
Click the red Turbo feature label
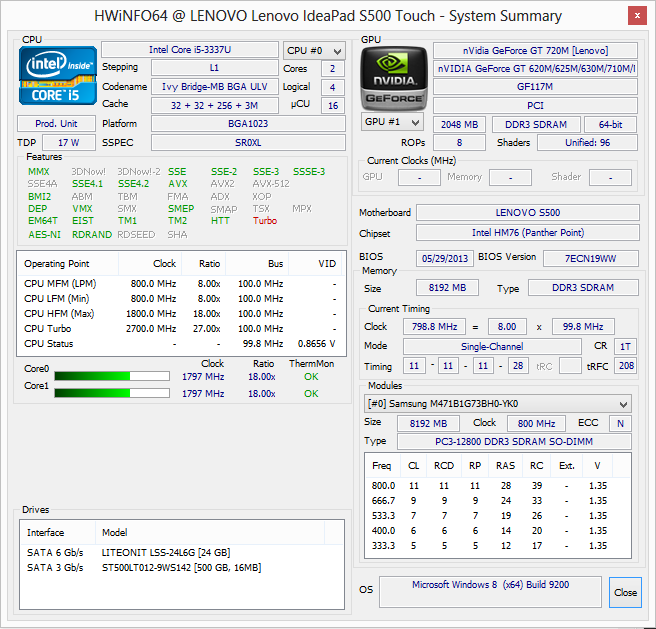coord(265,221)
